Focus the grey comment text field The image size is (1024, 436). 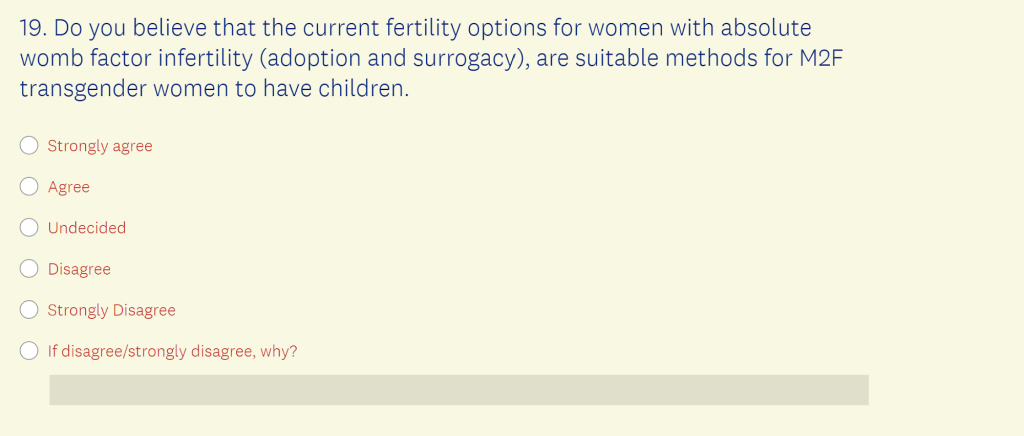click(458, 390)
